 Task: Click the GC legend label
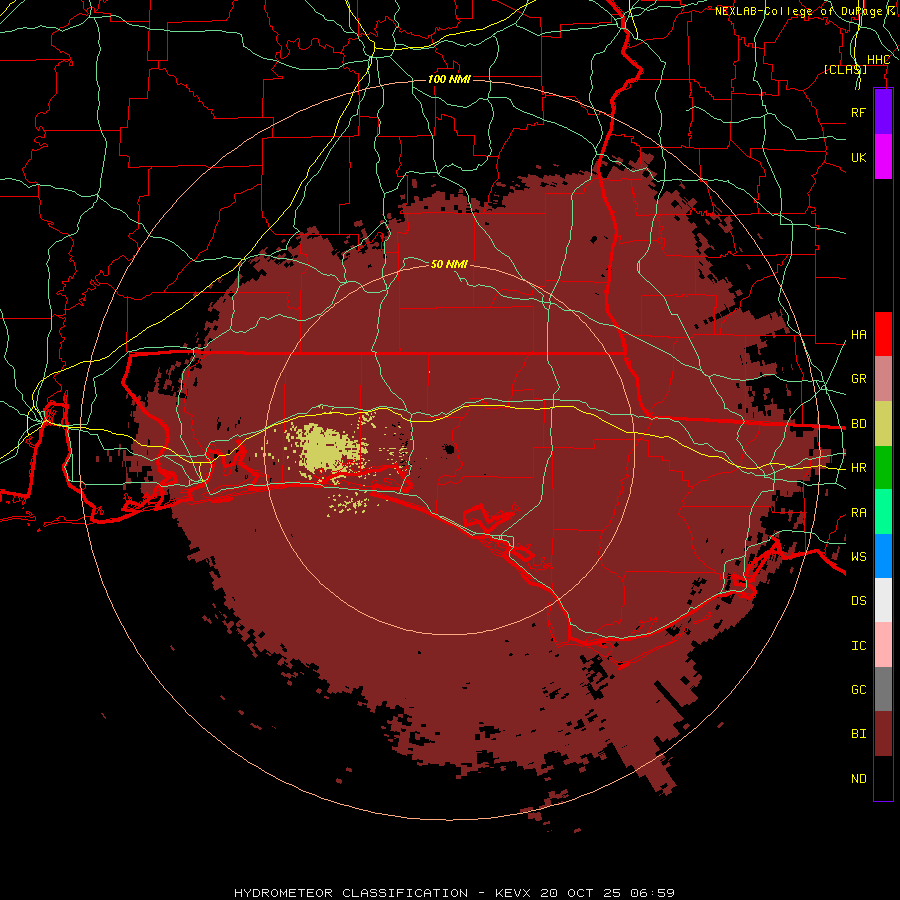[x=858, y=689]
